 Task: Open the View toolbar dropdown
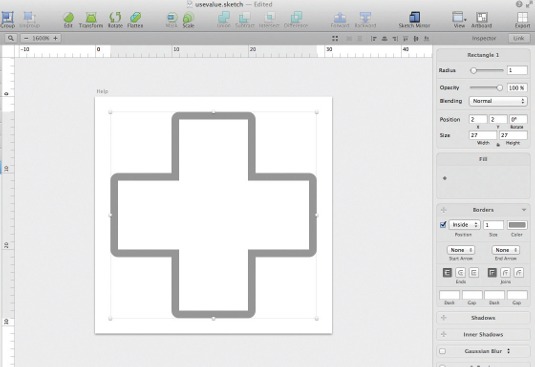(459, 18)
